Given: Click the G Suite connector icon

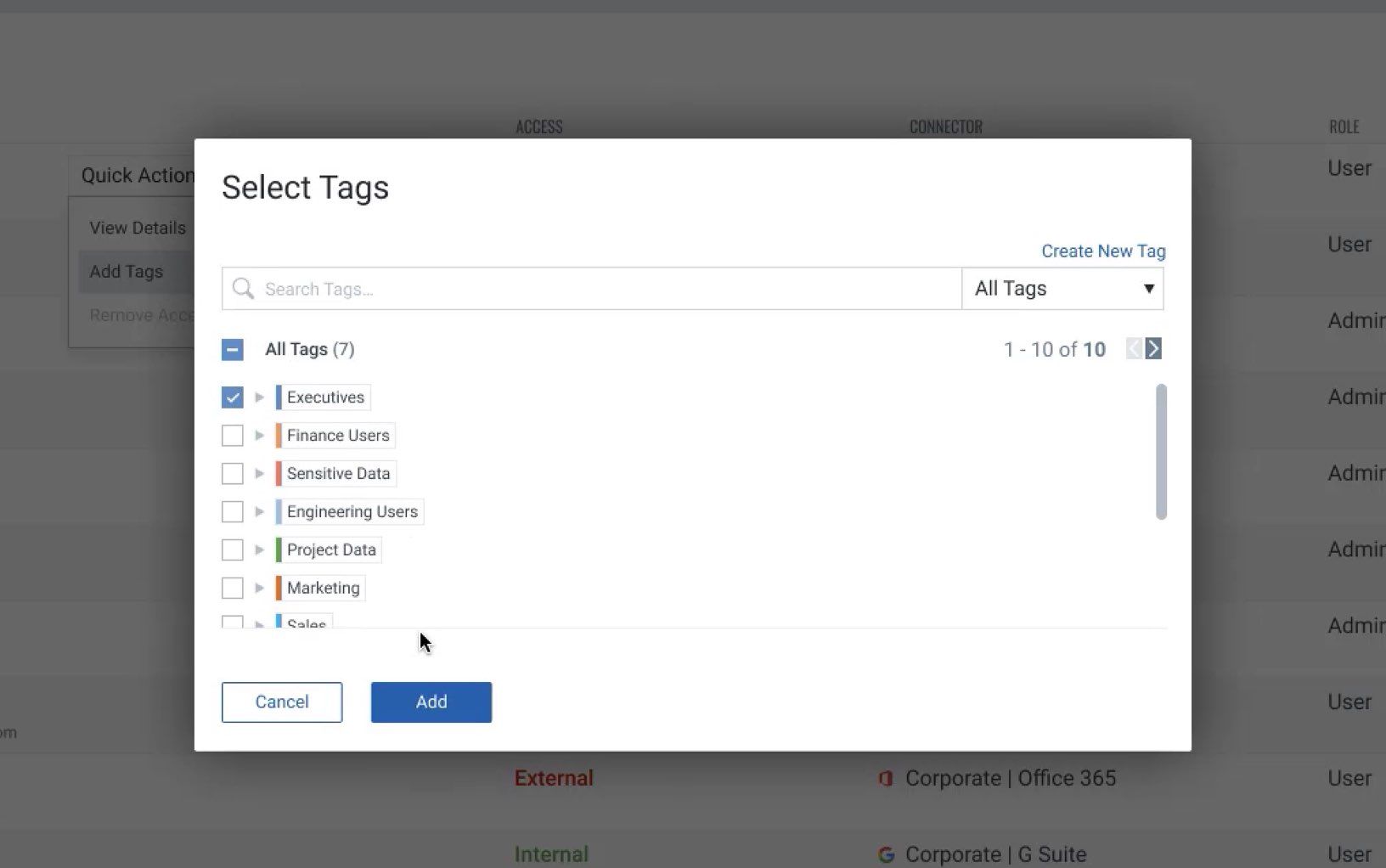Looking at the screenshot, I should pos(886,854).
